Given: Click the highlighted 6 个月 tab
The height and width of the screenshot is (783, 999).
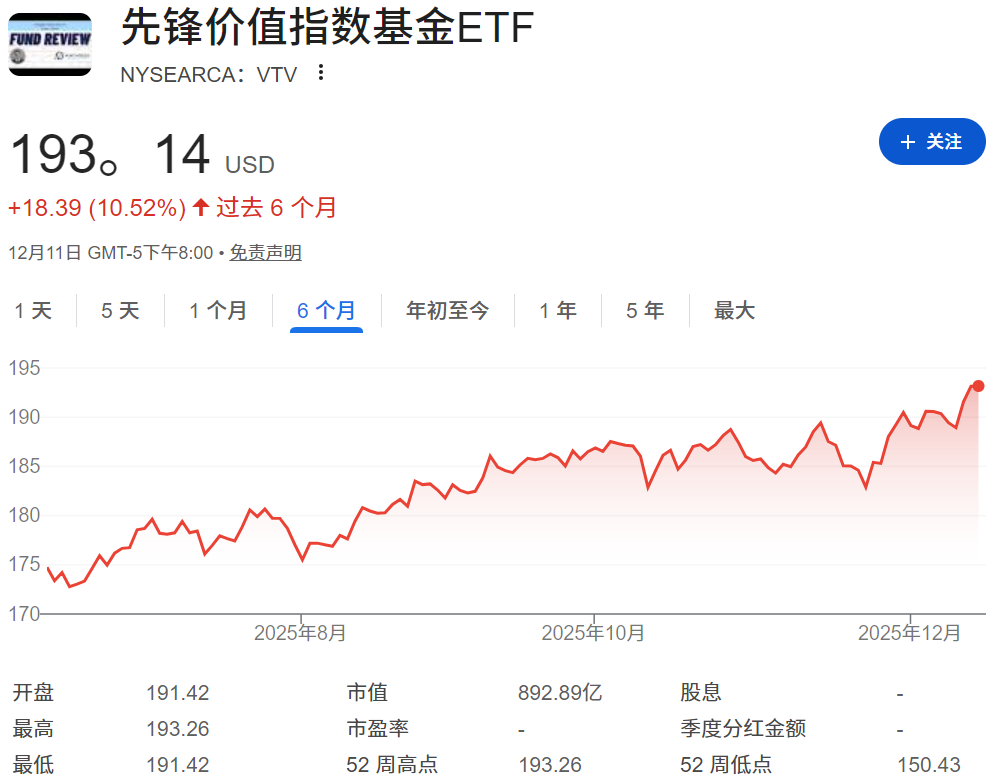Looking at the screenshot, I should coord(326,310).
